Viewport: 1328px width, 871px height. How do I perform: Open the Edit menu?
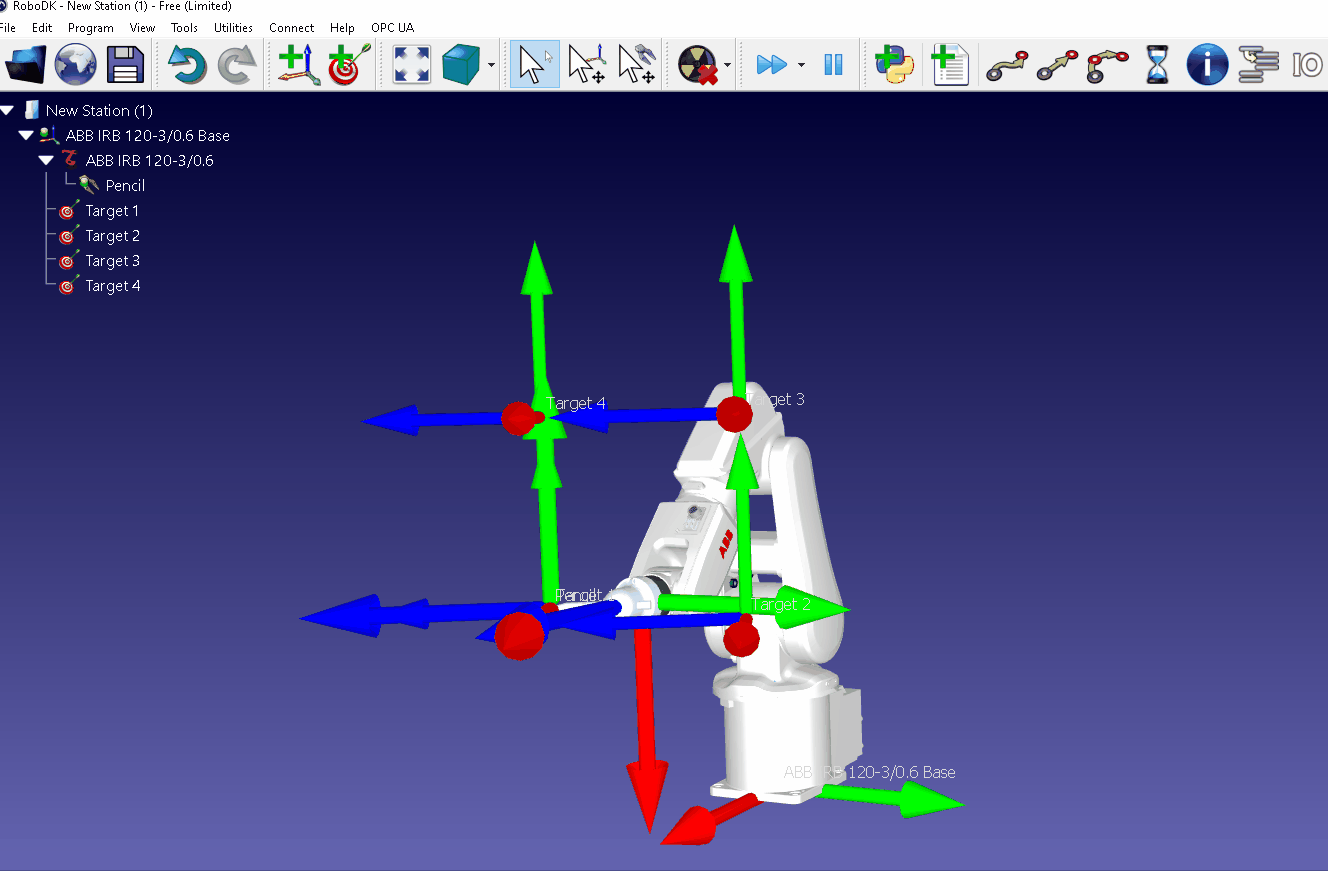pyautogui.click(x=42, y=28)
